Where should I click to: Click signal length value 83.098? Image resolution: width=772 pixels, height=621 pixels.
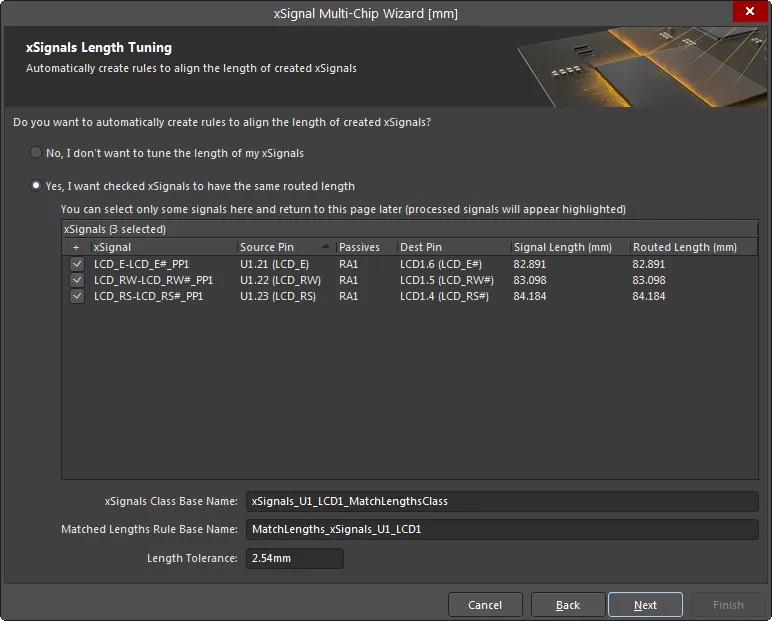(x=530, y=280)
